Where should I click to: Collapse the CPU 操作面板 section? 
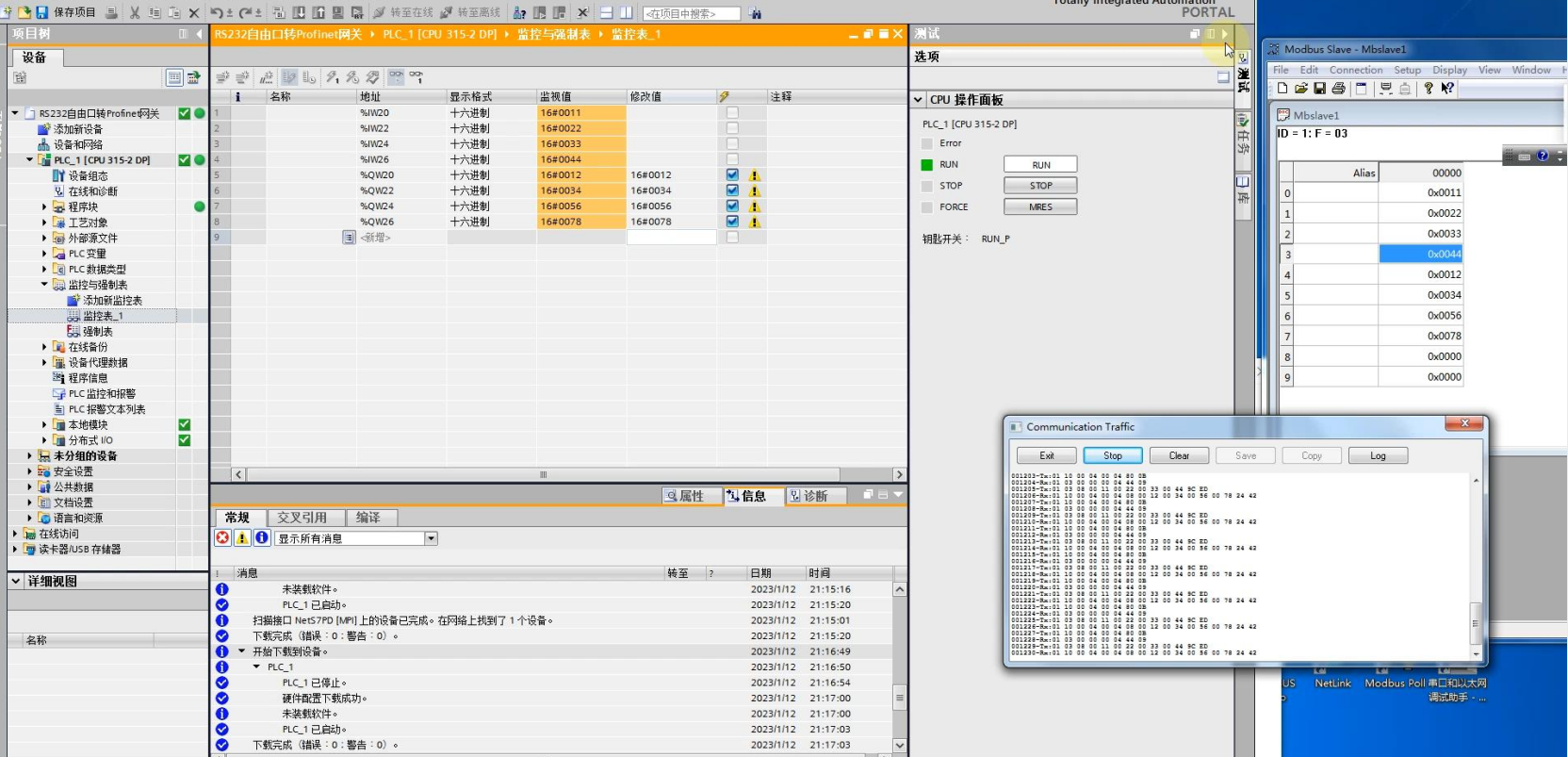point(918,100)
